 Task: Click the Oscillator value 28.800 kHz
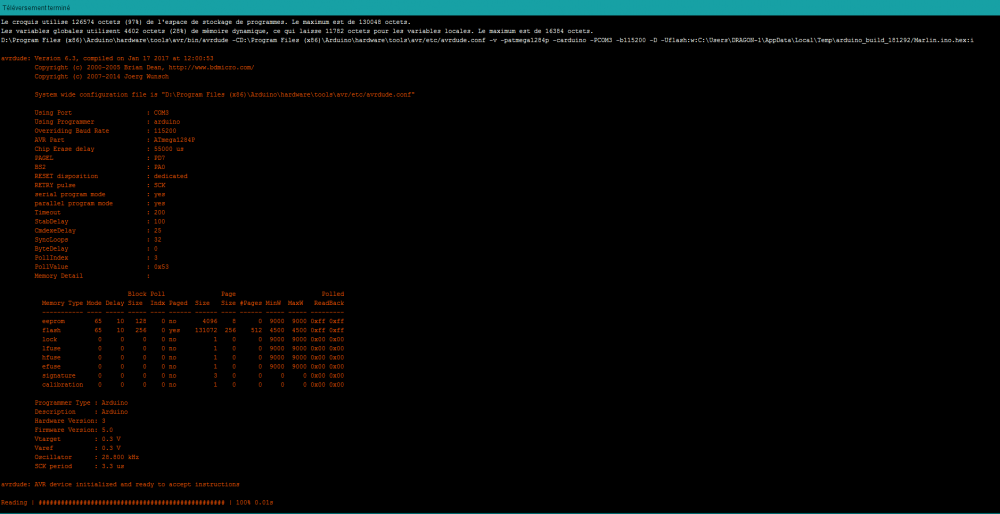[120, 457]
